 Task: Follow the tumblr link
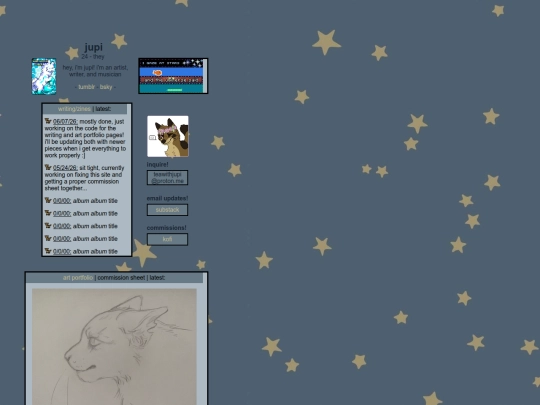pyautogui.click(x=86, y=87)
